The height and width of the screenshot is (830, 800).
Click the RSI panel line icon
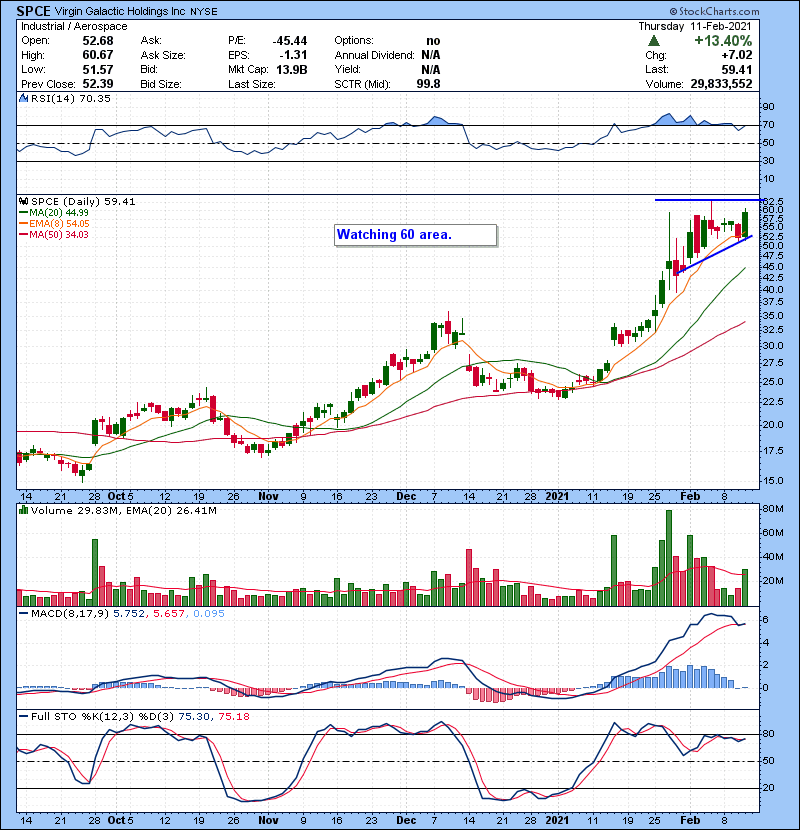(x=23, y=98)
